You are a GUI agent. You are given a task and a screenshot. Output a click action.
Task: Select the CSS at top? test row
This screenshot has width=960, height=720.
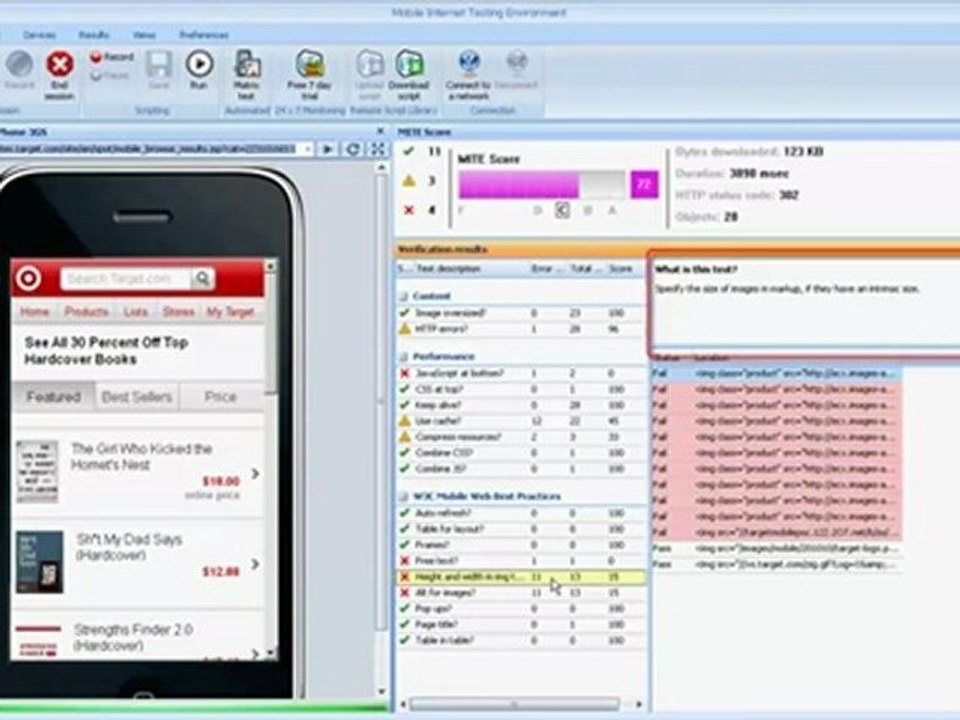pyautogui.click(x=520, y=389)
